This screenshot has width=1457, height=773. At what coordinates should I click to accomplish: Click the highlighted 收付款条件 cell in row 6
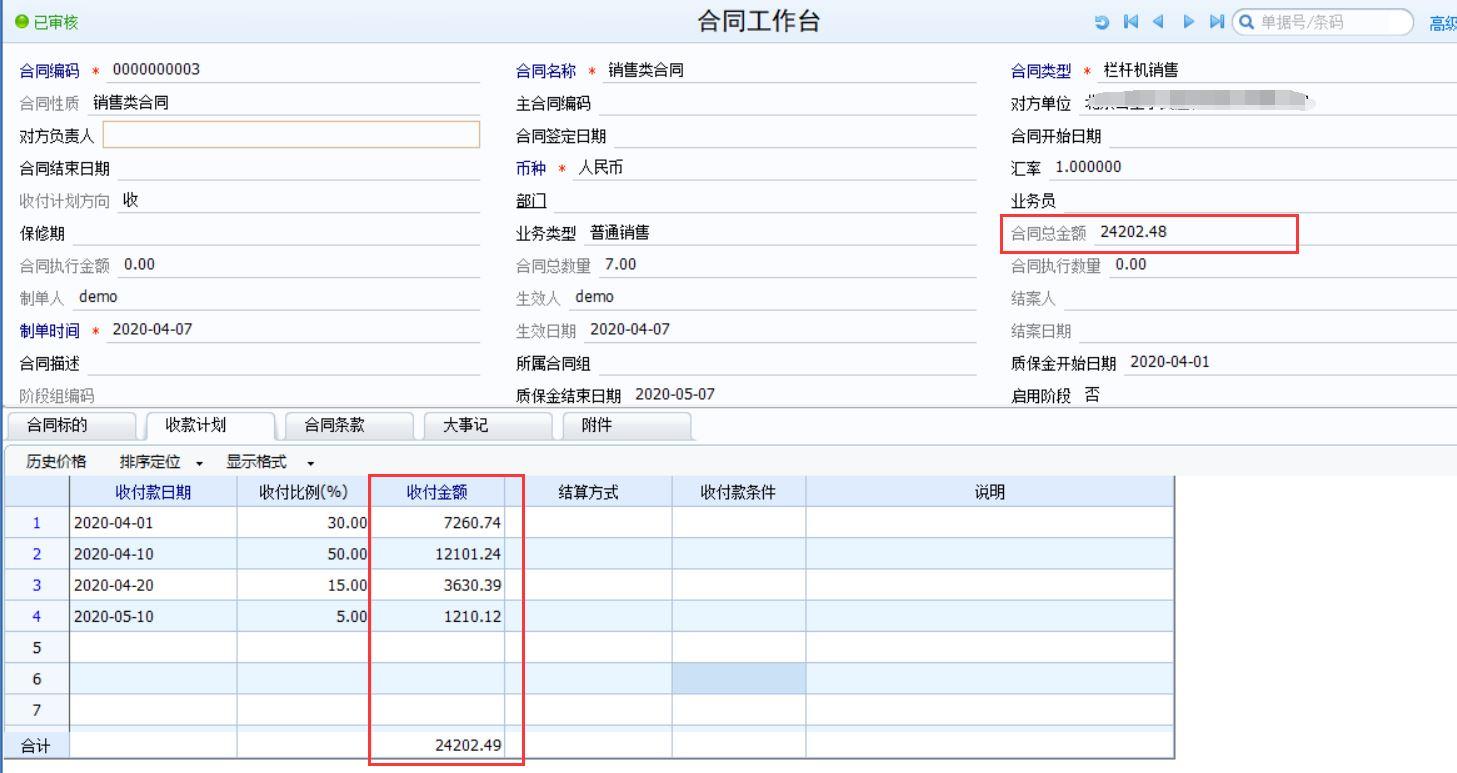(738, 678)
